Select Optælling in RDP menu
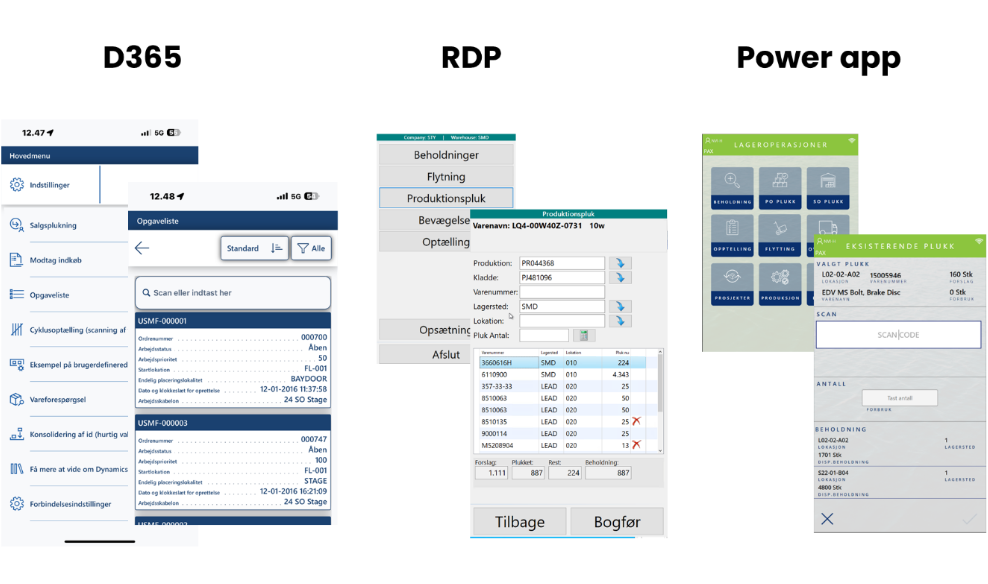 425,241
